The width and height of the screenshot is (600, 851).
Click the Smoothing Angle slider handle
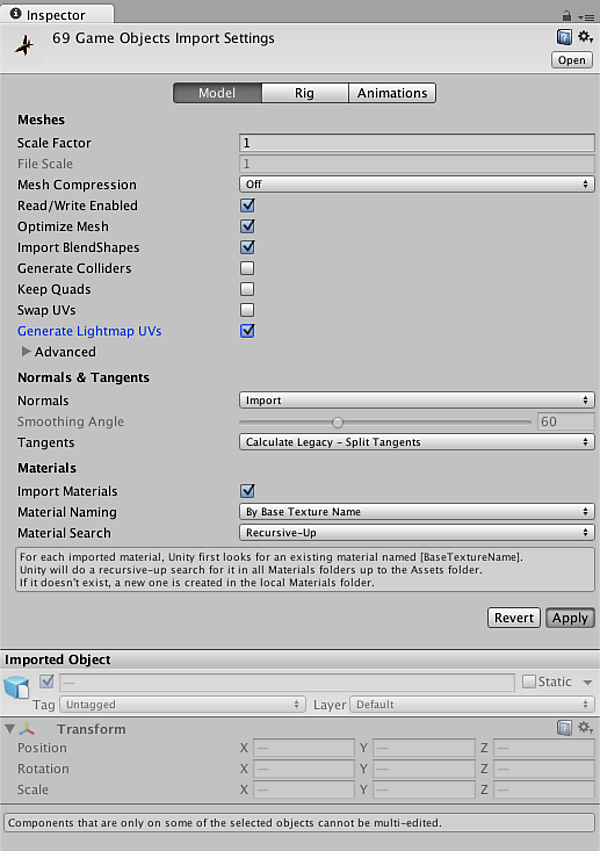[x=337, y=422]
